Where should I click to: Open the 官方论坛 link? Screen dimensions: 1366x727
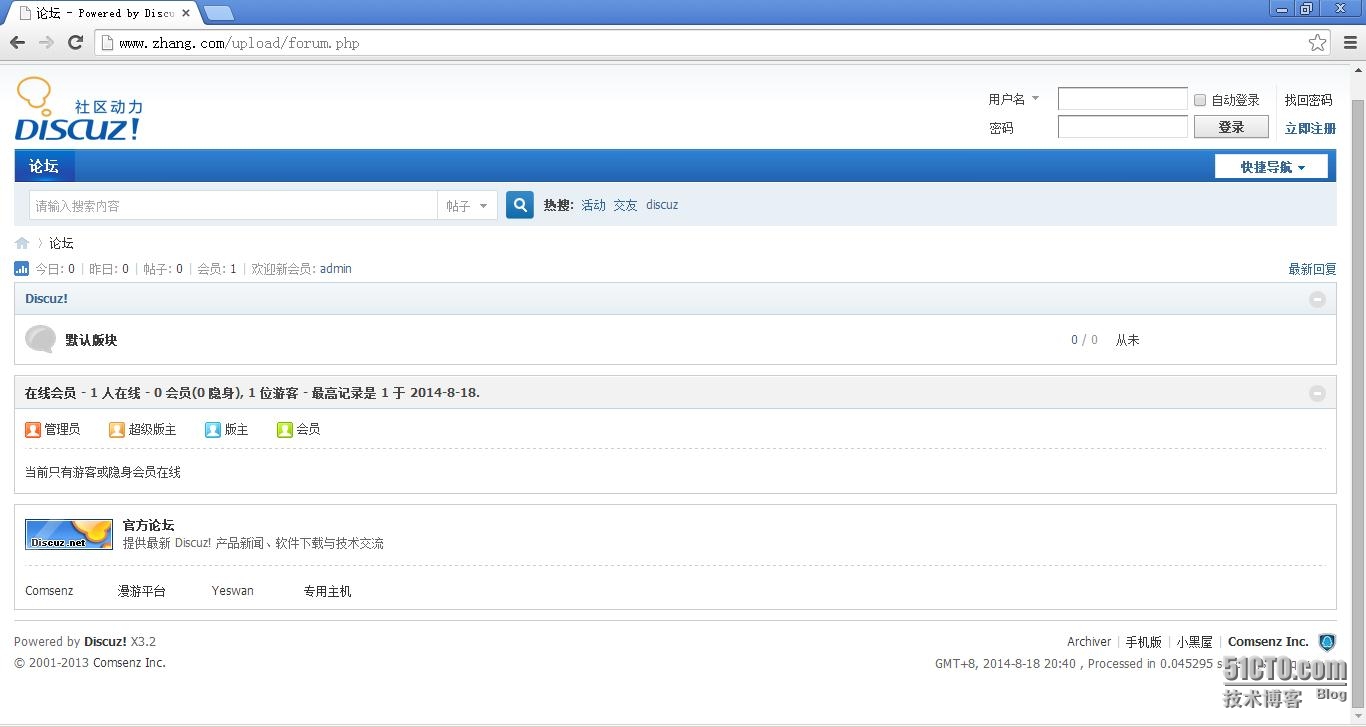click(x=149, y=525)
